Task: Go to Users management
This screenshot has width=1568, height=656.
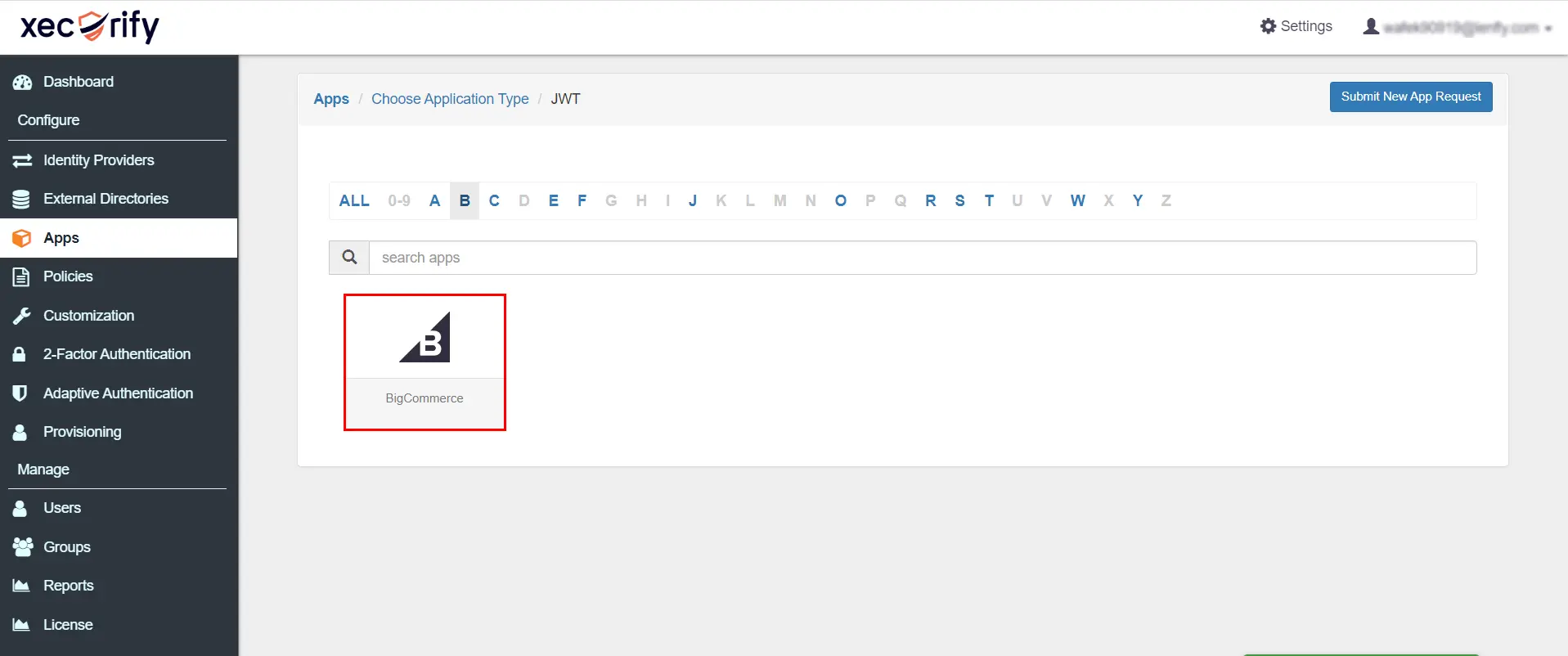Action: (x=62, y=508)
